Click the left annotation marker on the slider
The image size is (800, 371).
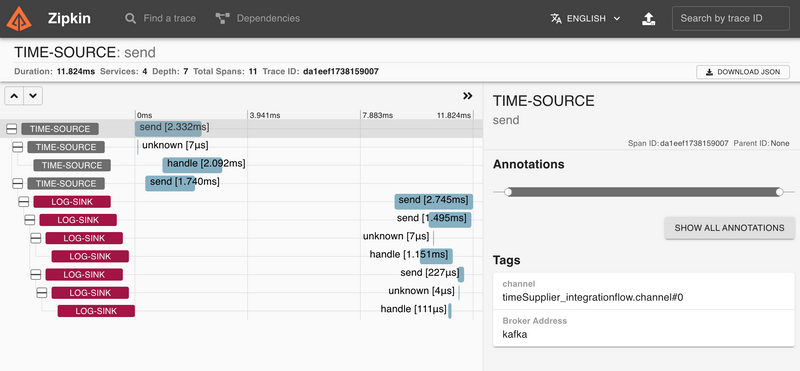coord(508,192)
